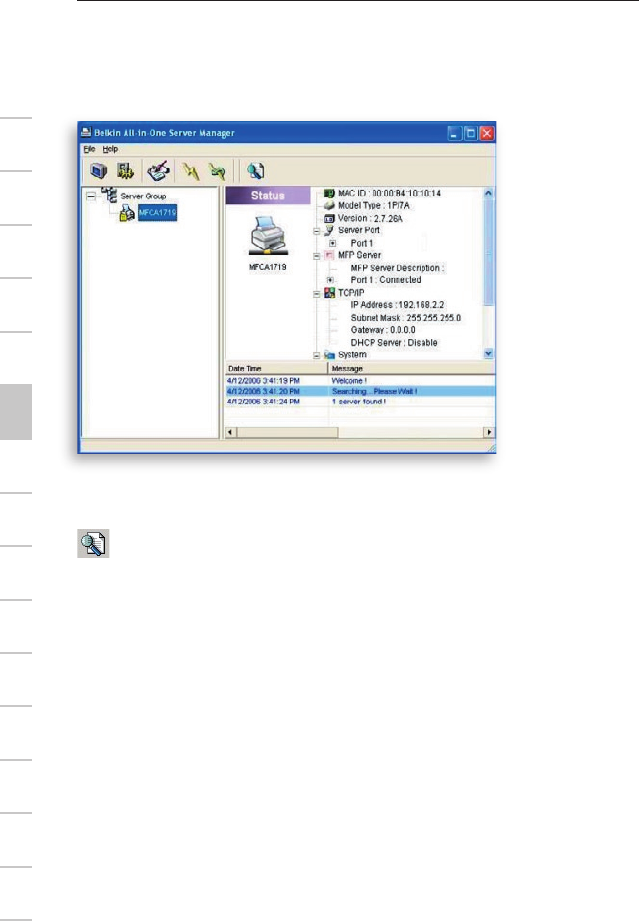Screen dimensions: 639x921
Task: Select the 1 server found ! log row
Action: point(360,402)
